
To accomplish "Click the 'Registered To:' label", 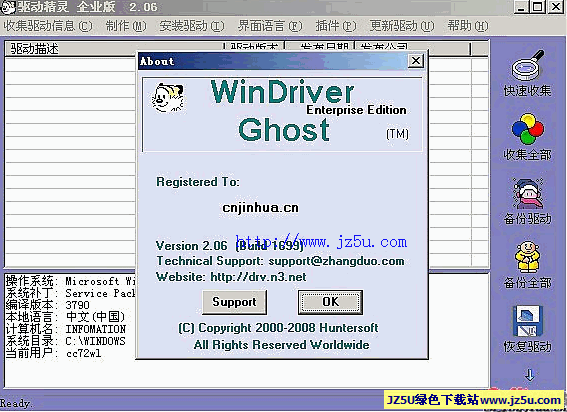I will 198,182.
